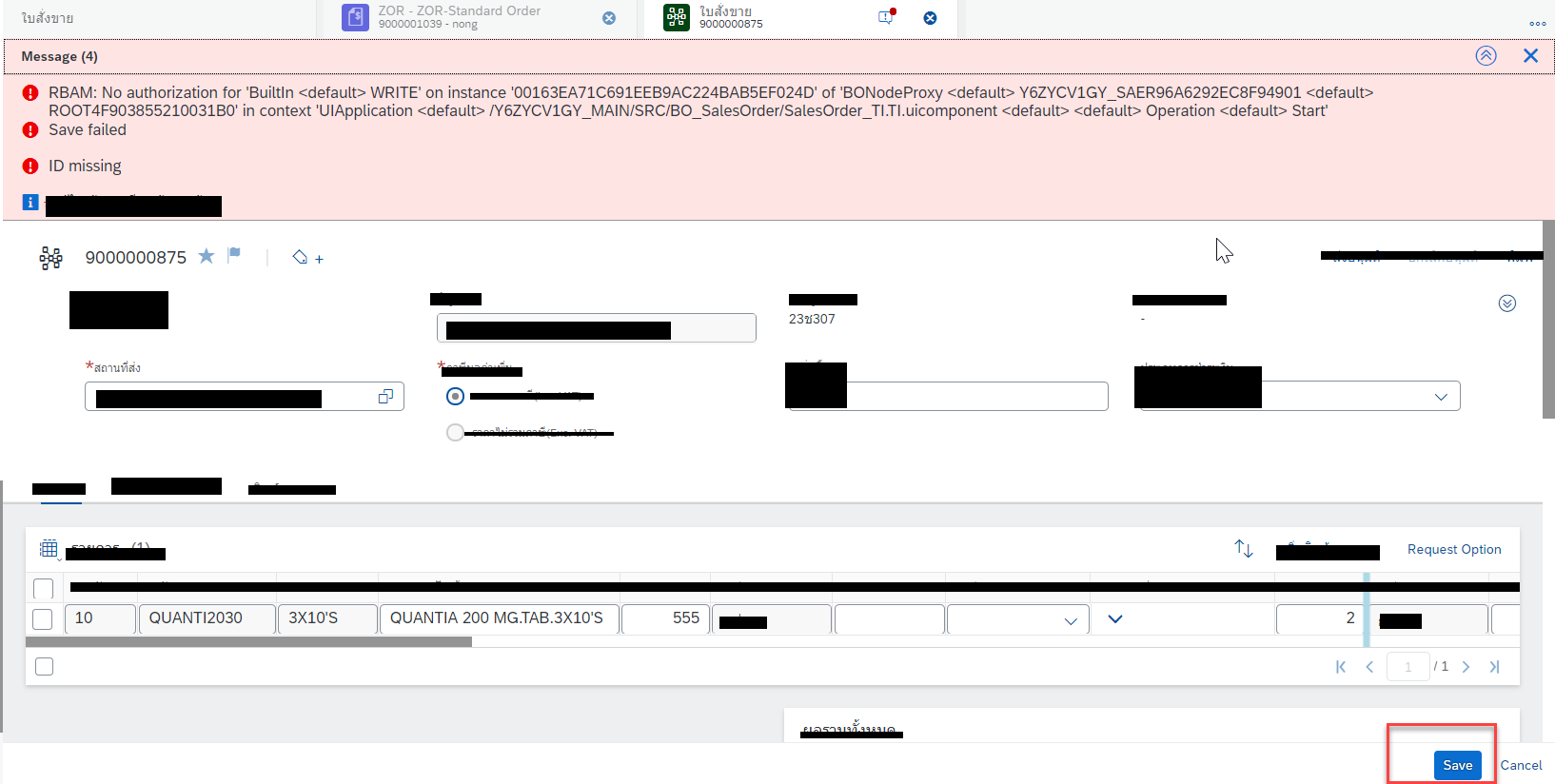Click the order number 9000000875 heading
This screenshot has width=1555, height=784.
point(136,258)
